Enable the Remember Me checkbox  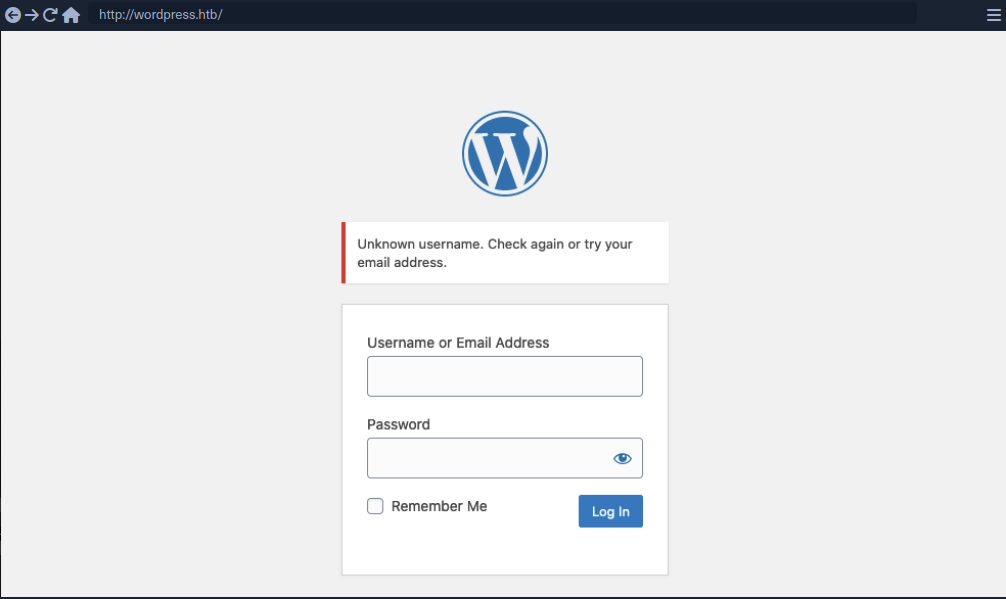375,506
